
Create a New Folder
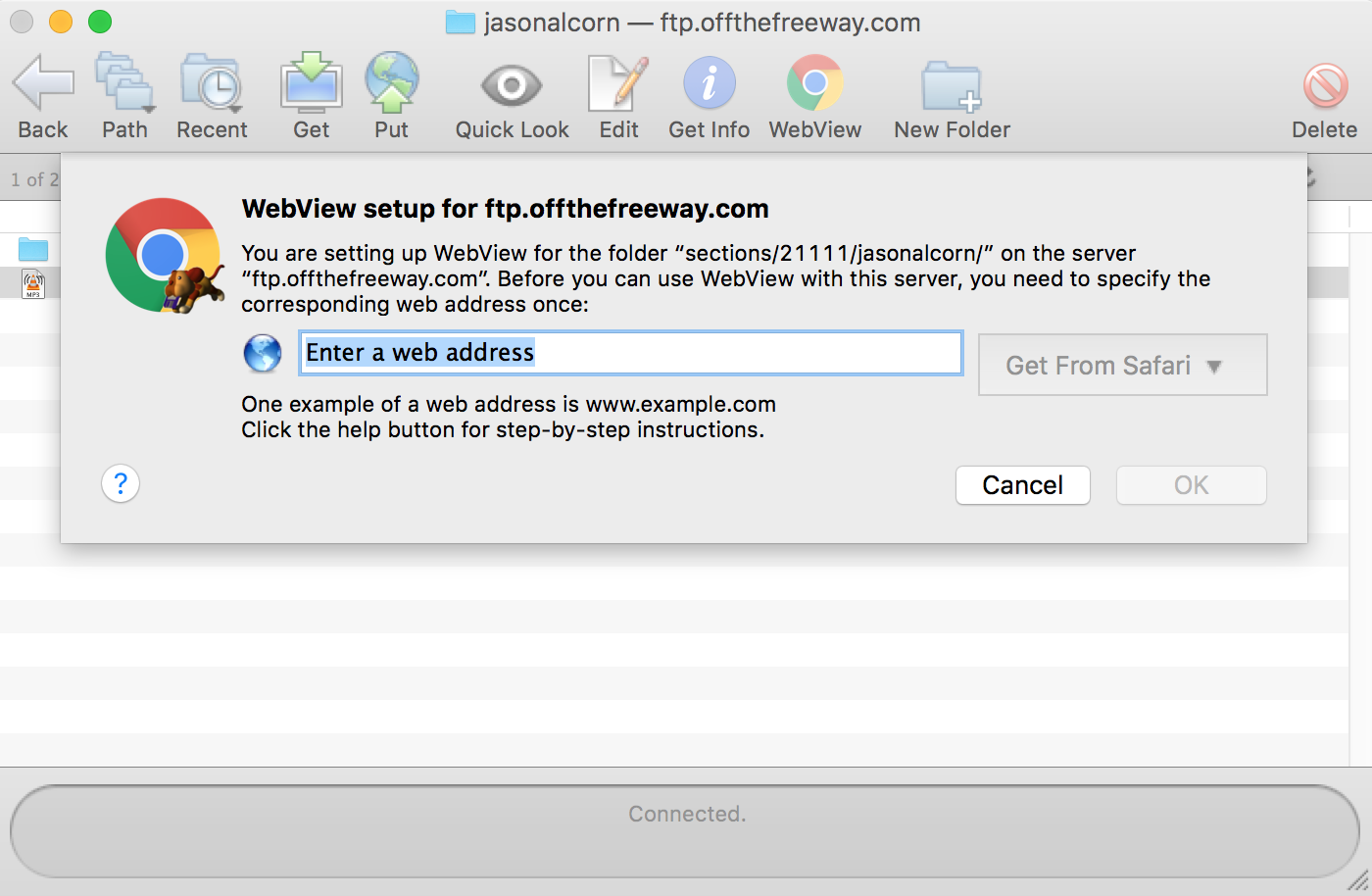(952, 86)
